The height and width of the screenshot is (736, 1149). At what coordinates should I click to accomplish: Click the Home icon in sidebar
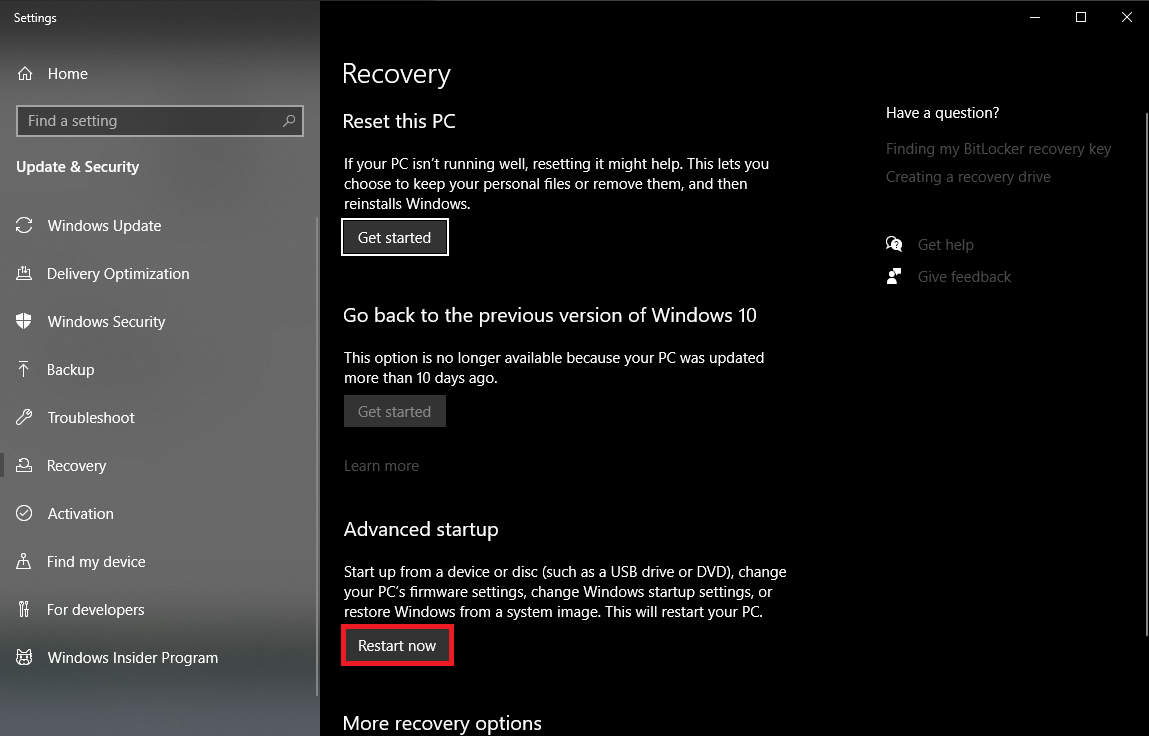(x=25, y=74)
